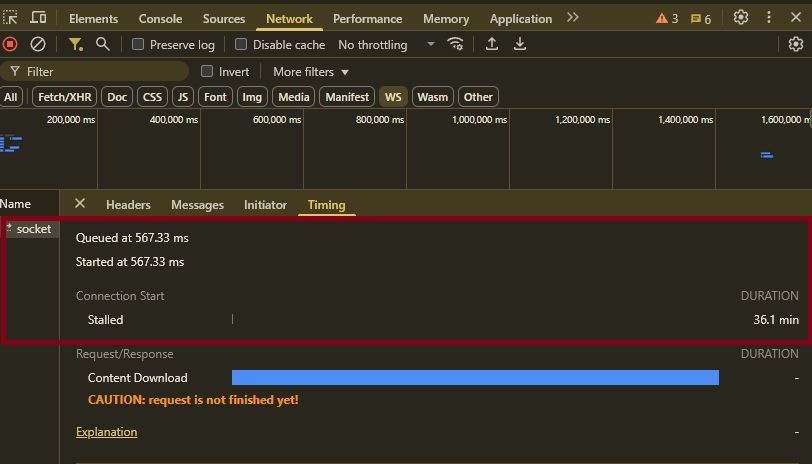Clear the network log
The width and height of the screenshot is (812, 464).
(38, 44)
